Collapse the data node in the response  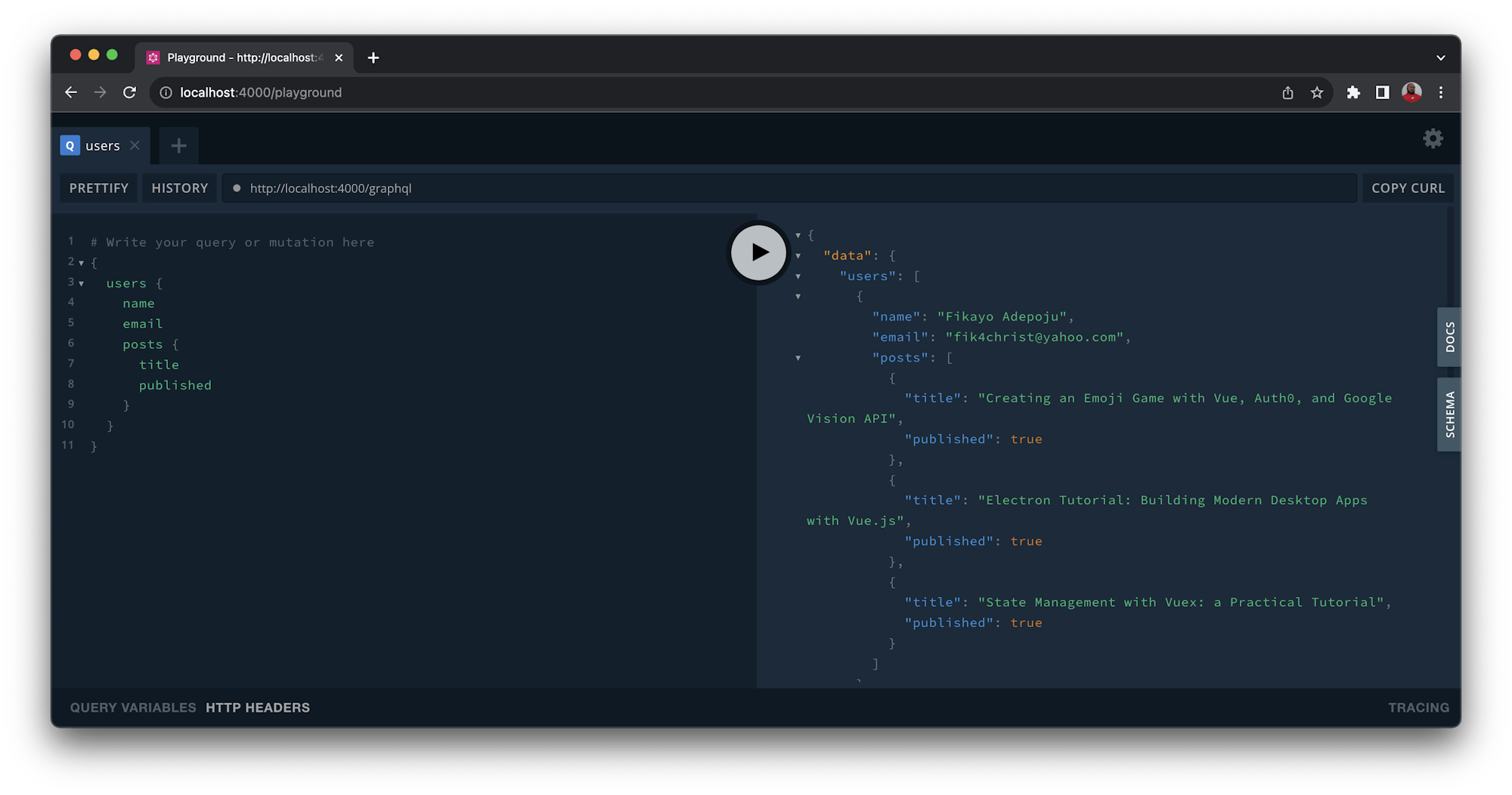(x=799, y=256)
